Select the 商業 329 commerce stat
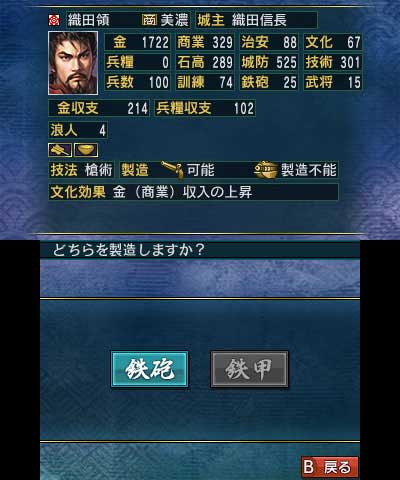This screenshot has width=400, height=480. tap(205, 42)
